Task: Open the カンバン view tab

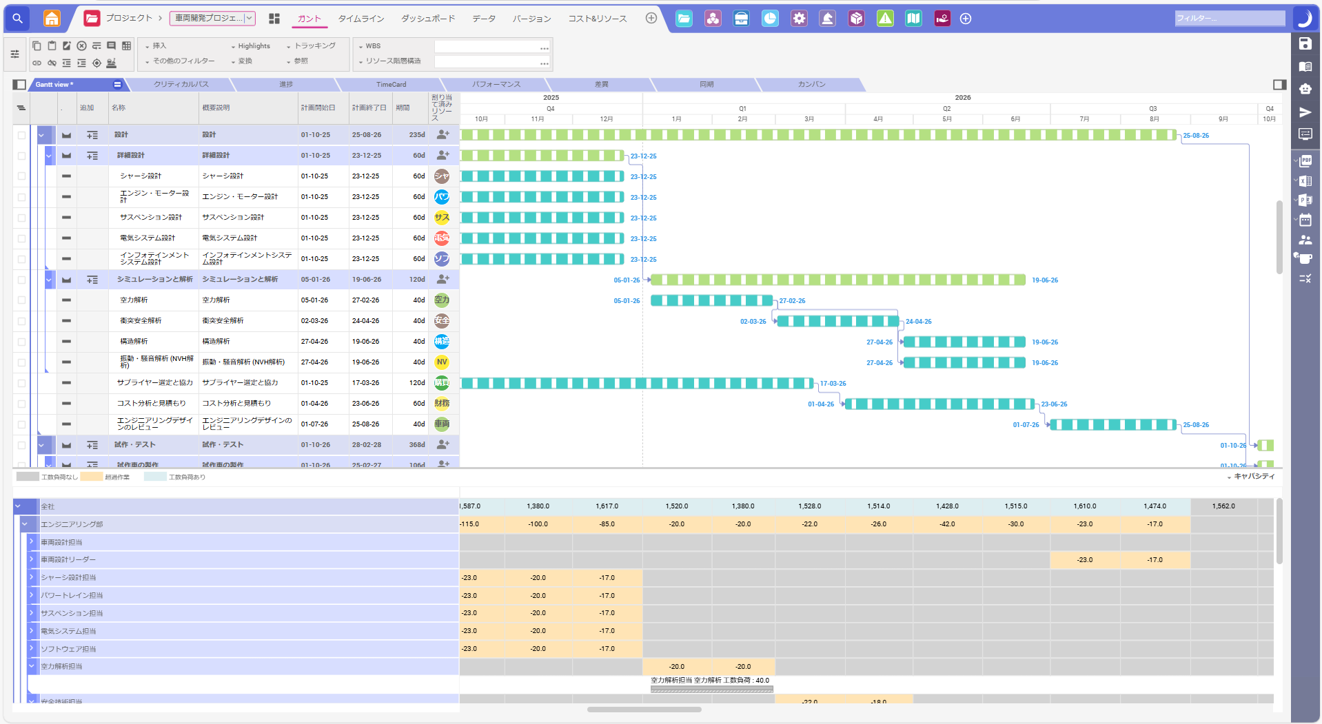Action: [811, 84]
